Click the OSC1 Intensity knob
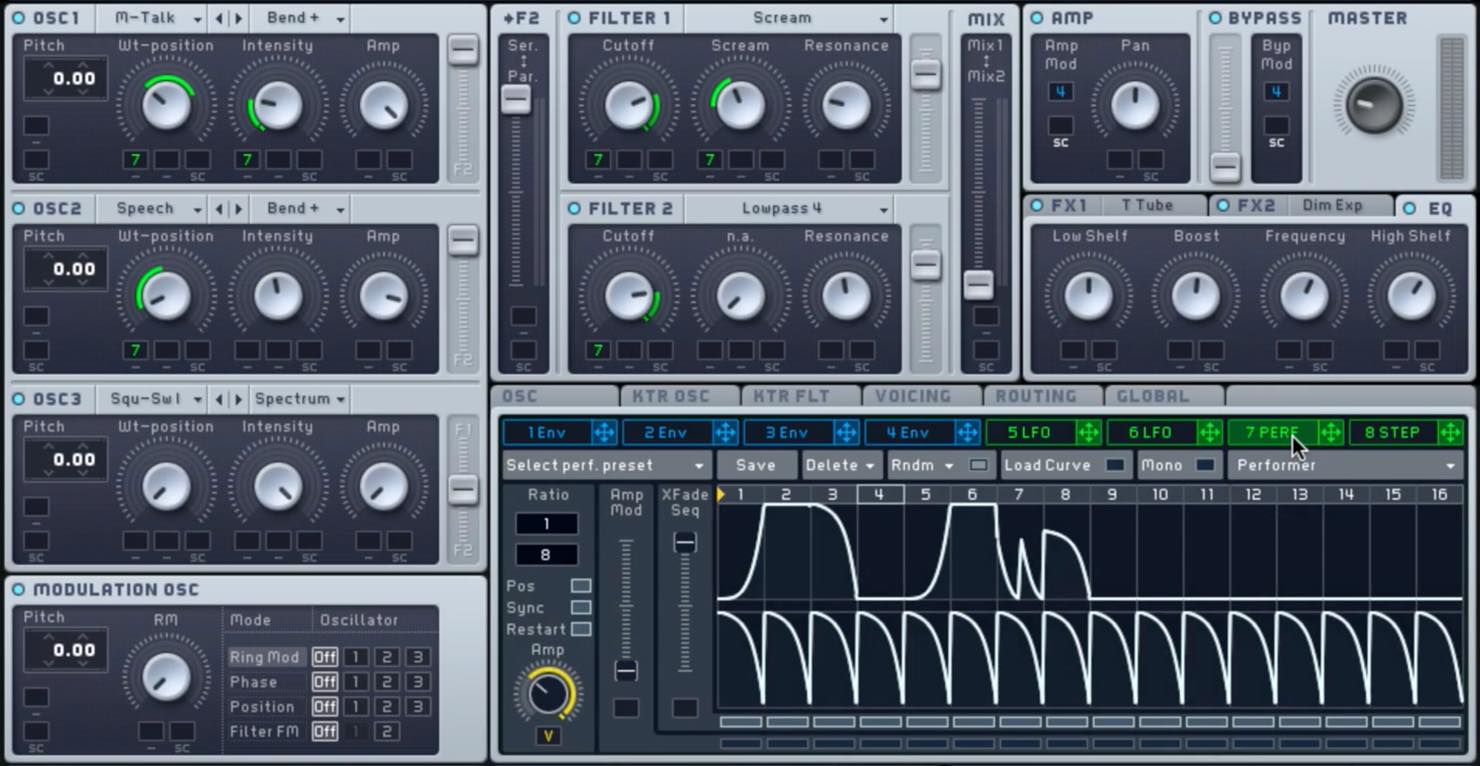 pyautogui.click(x=277, y=105)
